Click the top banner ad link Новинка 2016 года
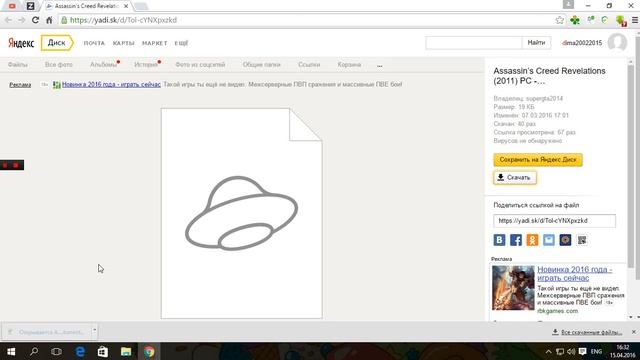This screenshot has height=360, width=640. [111, 84]
